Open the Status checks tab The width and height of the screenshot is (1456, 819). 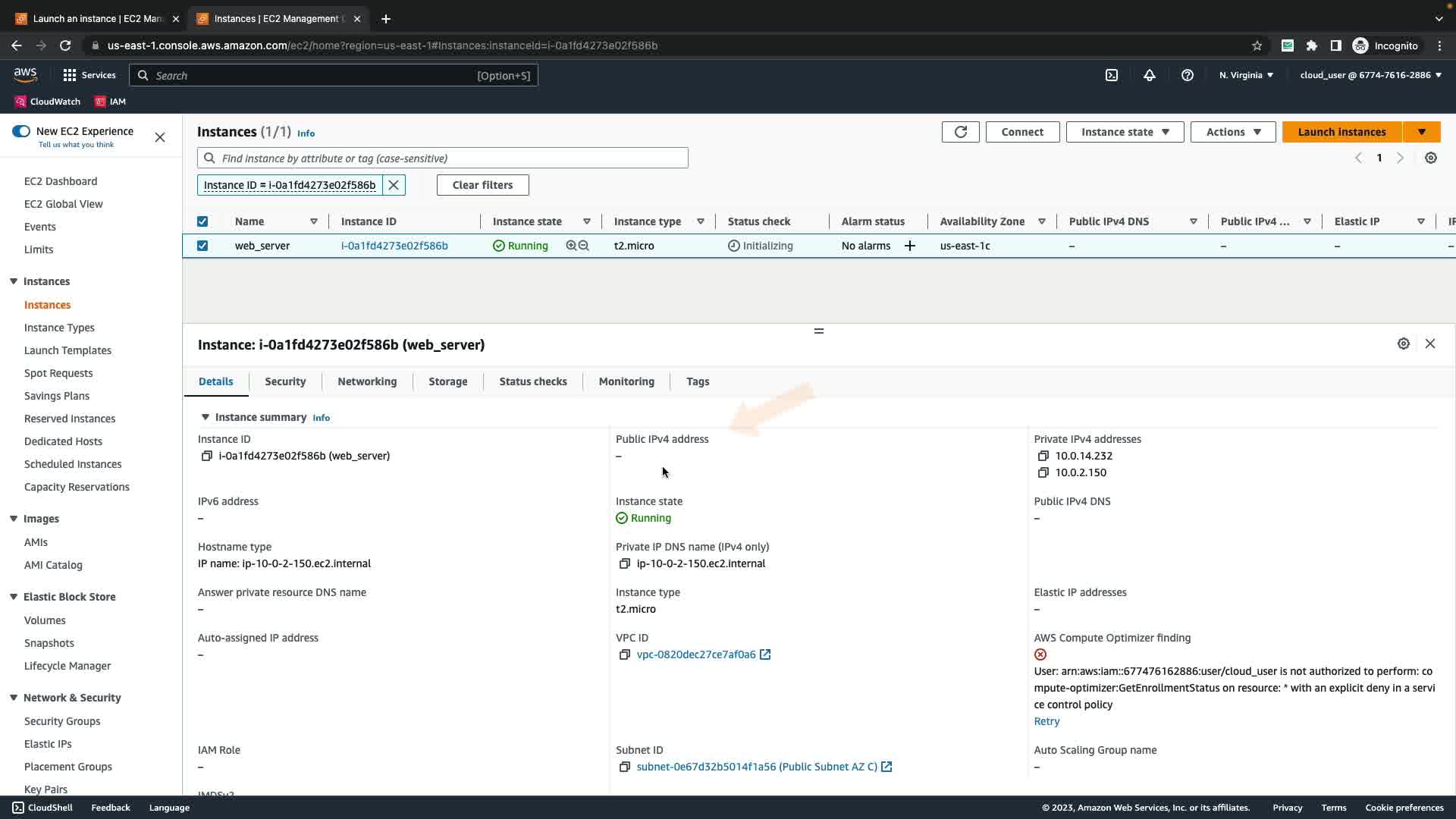pyautogui.click(x=532, y=381)
